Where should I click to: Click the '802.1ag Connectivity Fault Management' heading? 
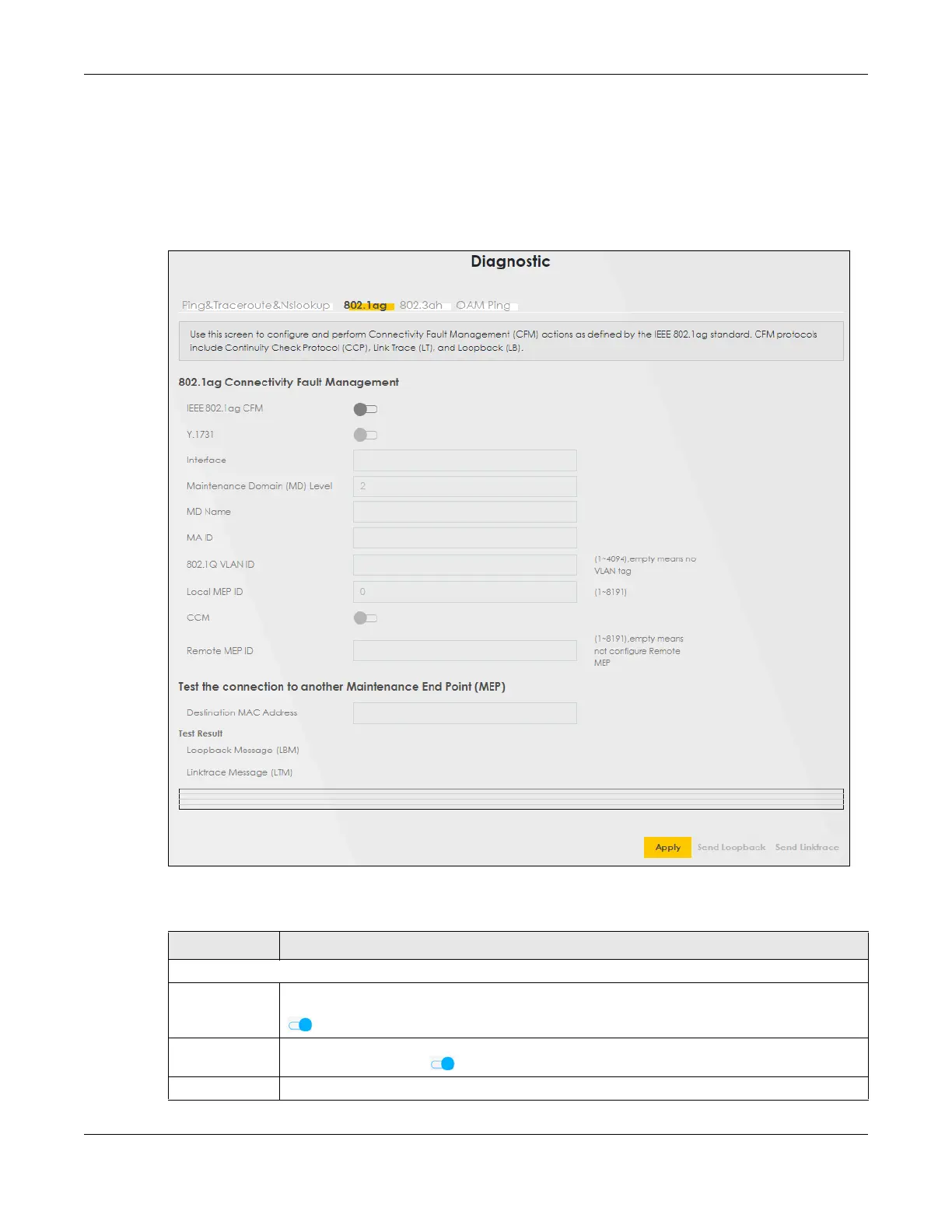(289, 382)
